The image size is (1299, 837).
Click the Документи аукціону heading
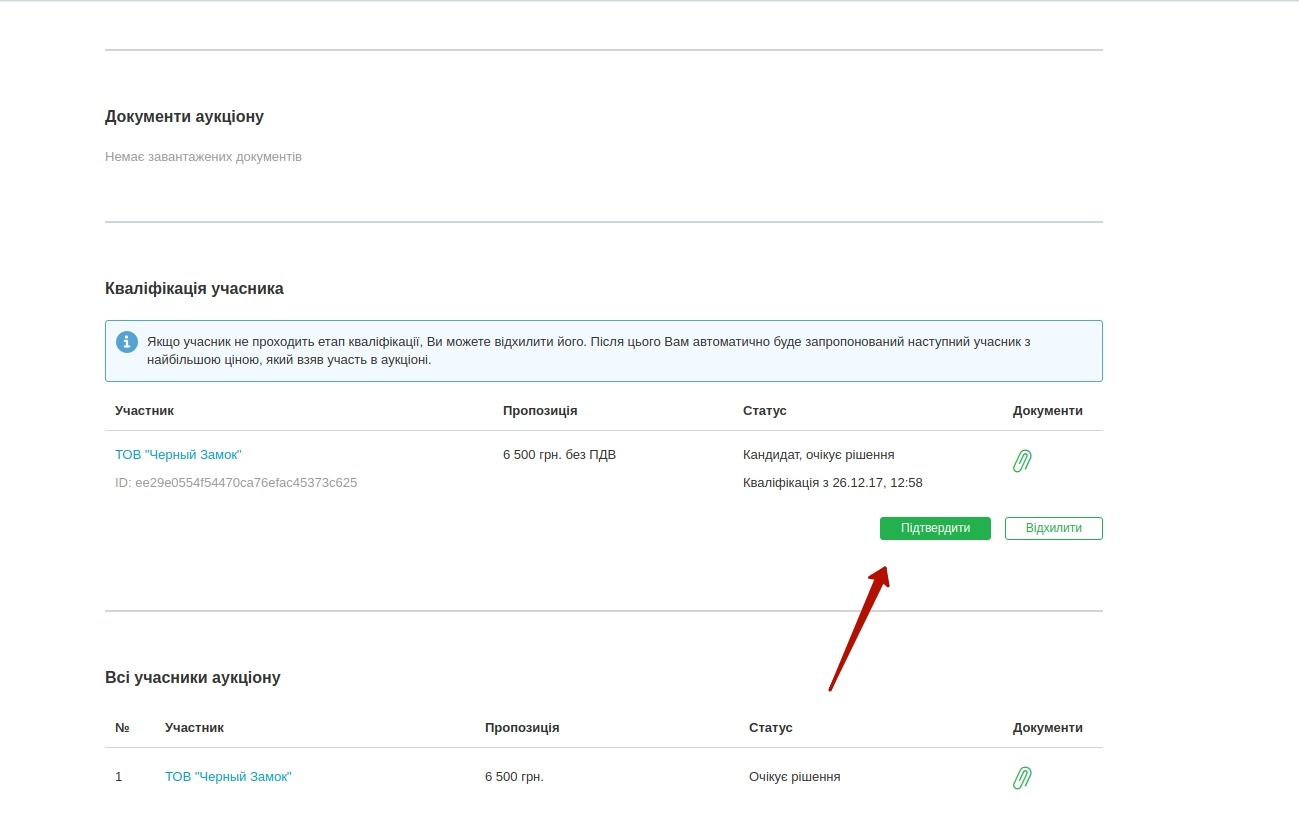click(184, 117)
